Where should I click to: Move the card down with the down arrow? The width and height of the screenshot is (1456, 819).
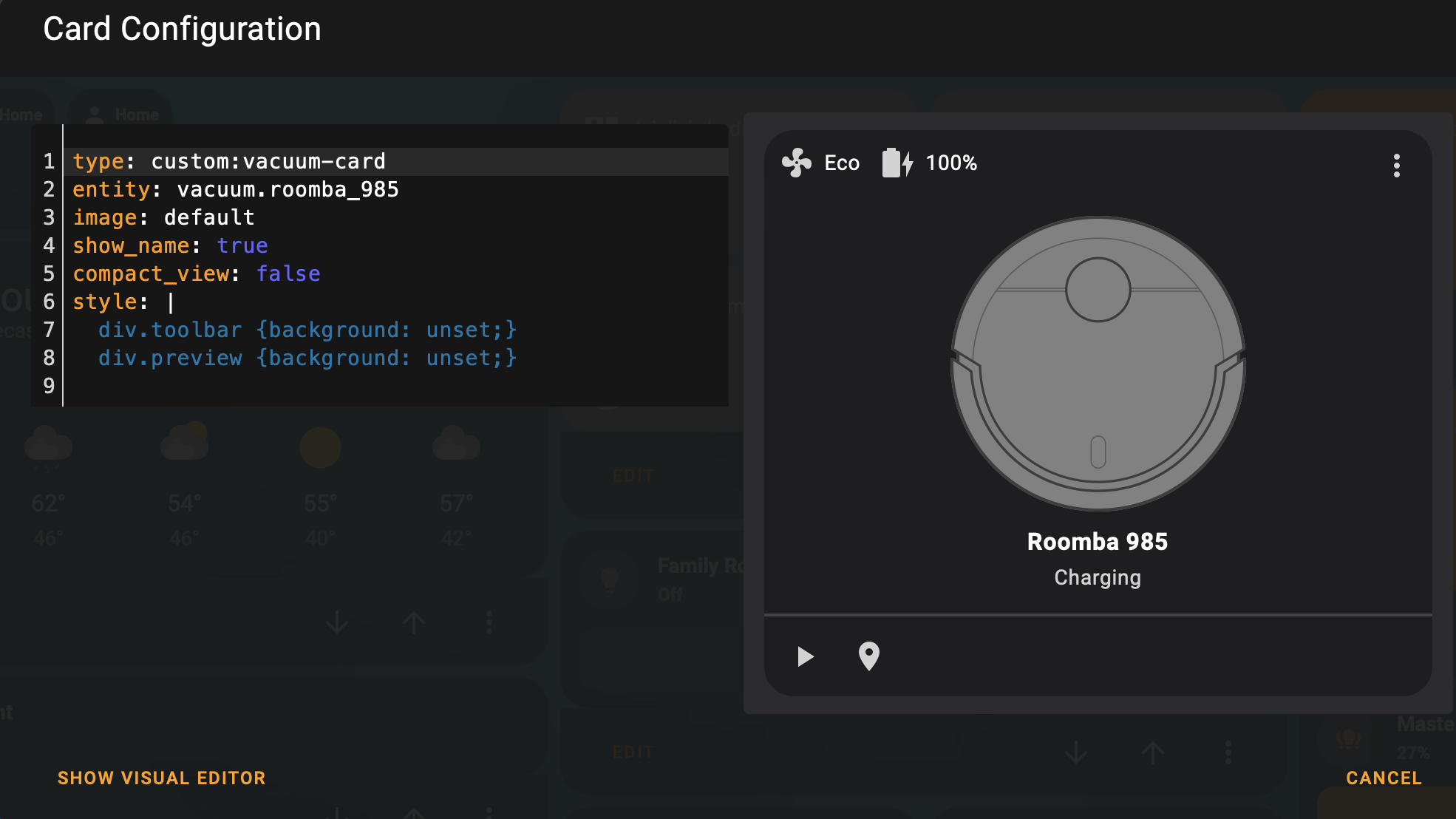coord(337,623)
